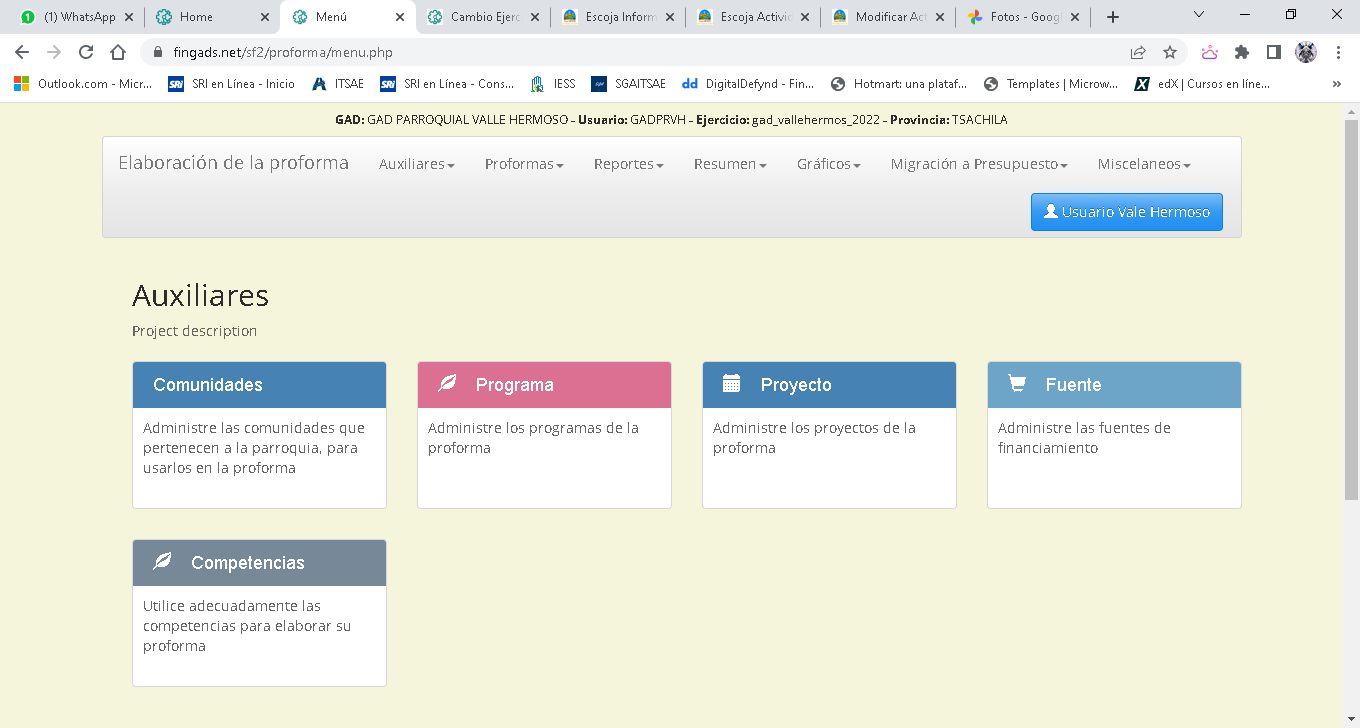Click the Elaboración de la proforma brand link
Screen dimensions: 1360x728
(x=233, y=163)
